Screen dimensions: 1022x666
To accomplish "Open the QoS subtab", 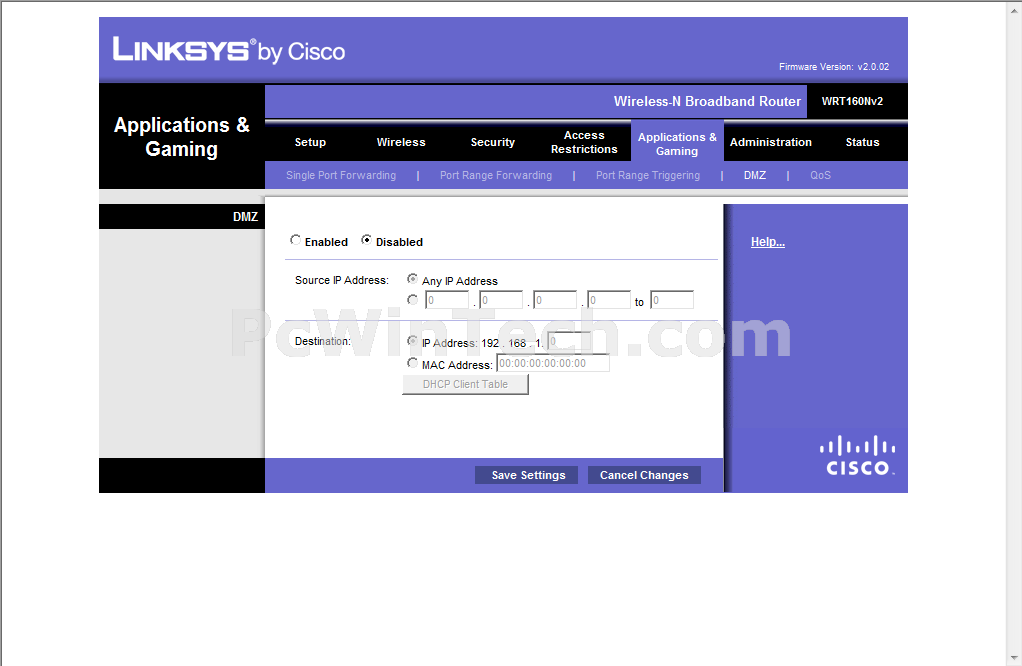I will point(821,175).
